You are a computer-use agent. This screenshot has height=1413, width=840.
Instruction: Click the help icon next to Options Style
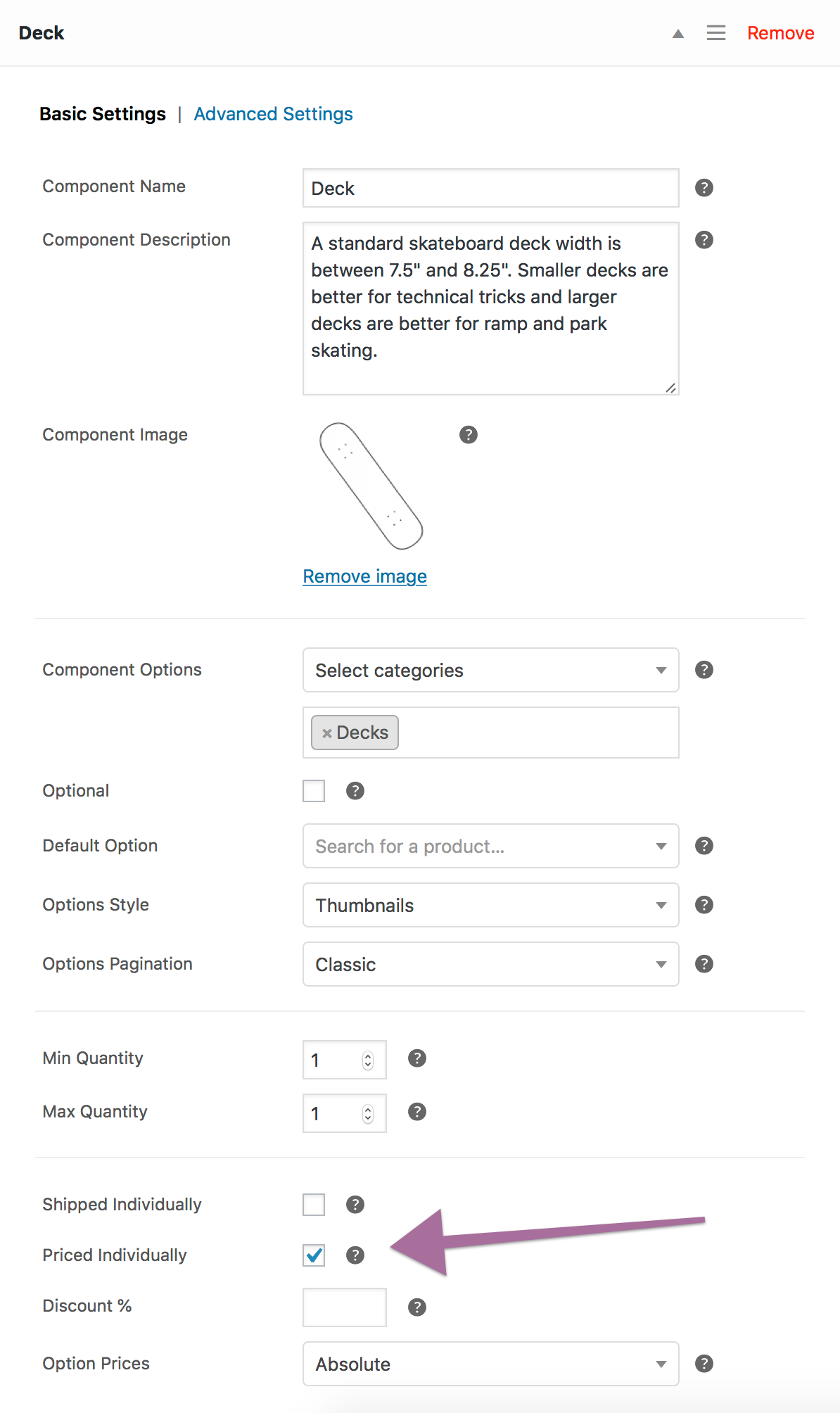tap(704, 905)
